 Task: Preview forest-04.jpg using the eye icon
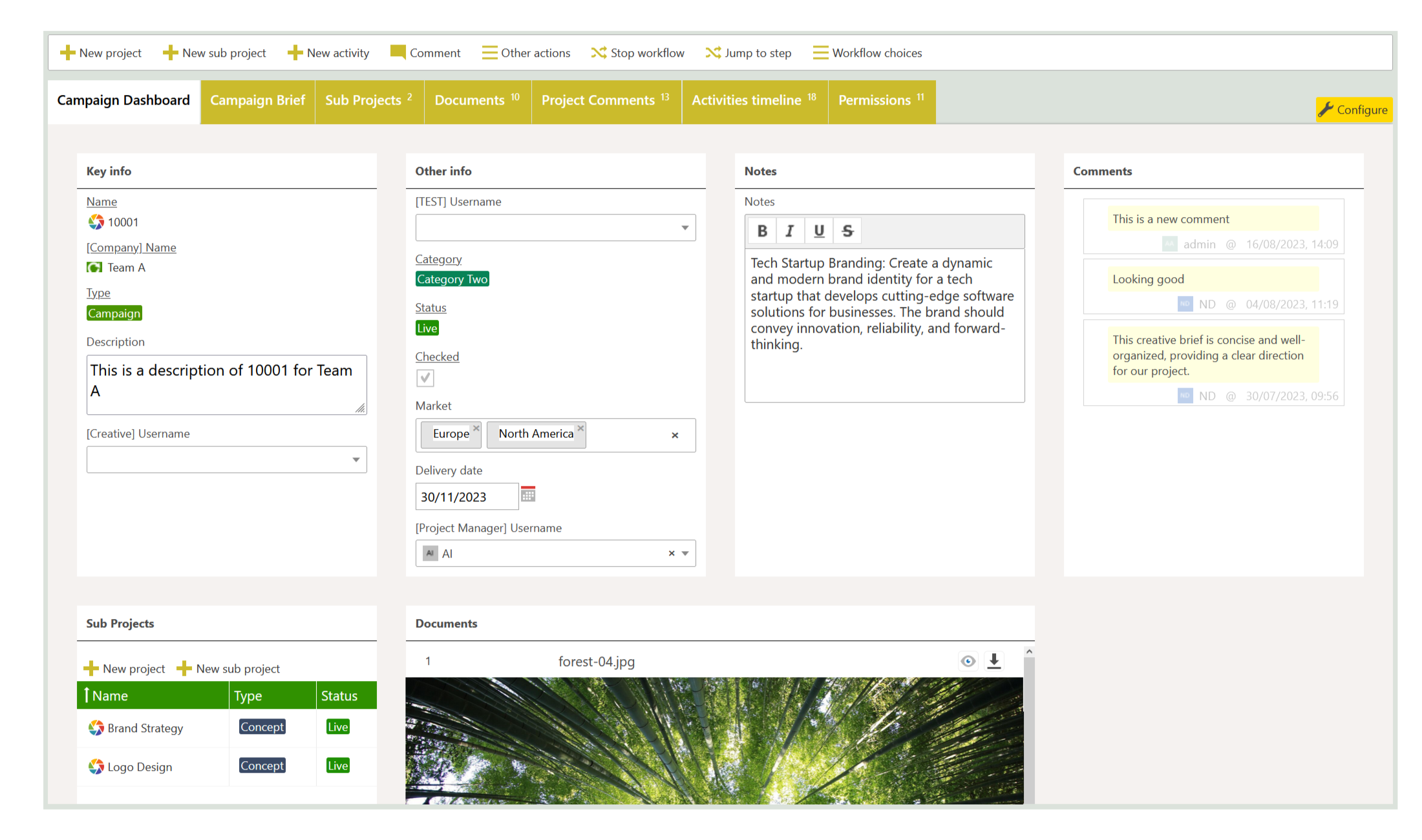pos(968,661)
